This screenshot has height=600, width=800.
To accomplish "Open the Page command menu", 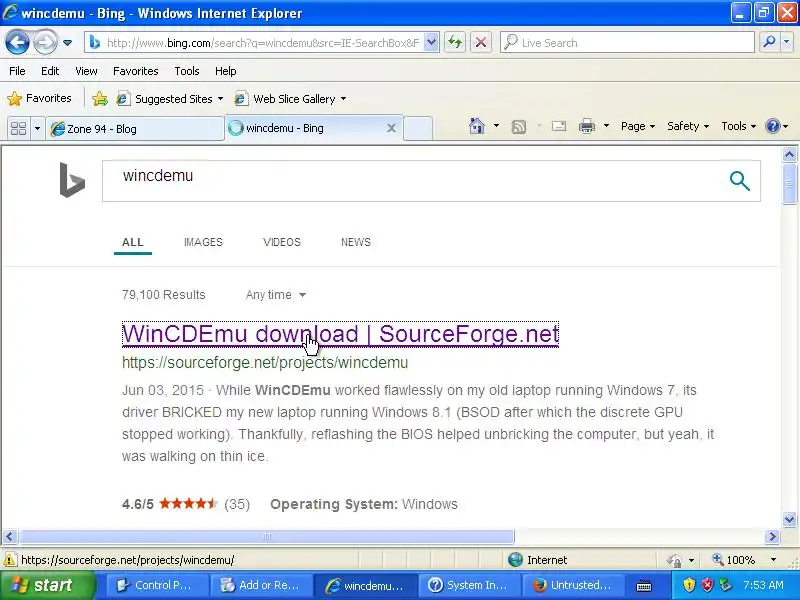I will (638, 126).
